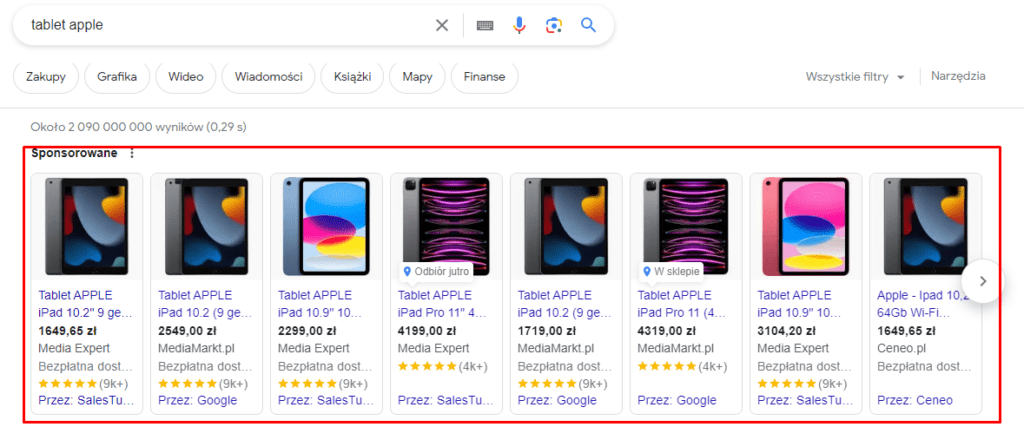Select the Wiadomości filter chip
Viewport: 1024px width, 440px height.
tap(268, 77)
